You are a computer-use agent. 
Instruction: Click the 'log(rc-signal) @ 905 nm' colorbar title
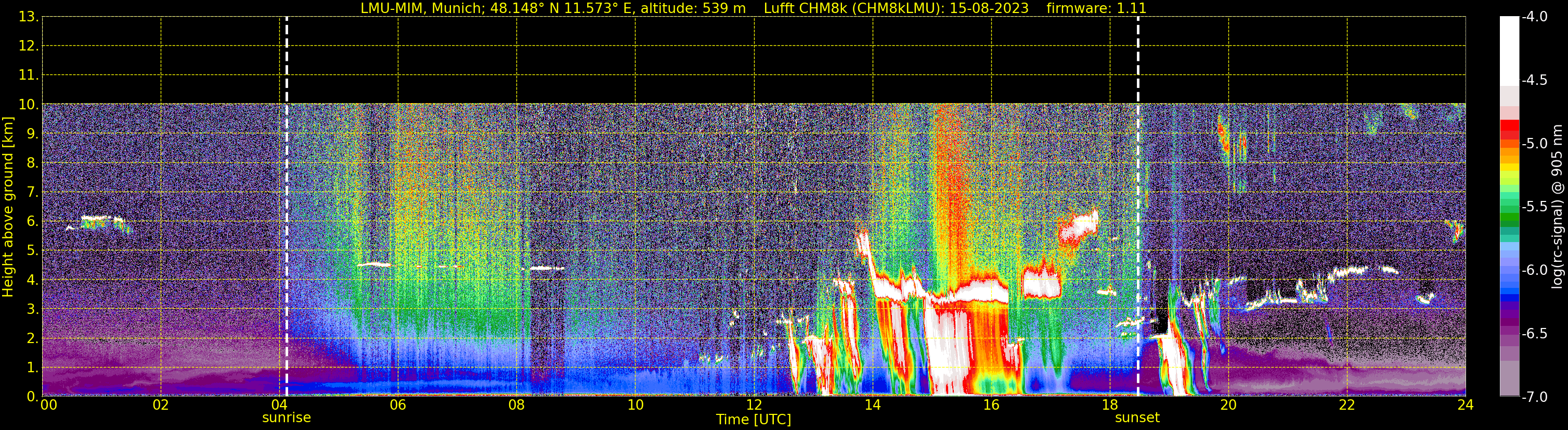1558,207
